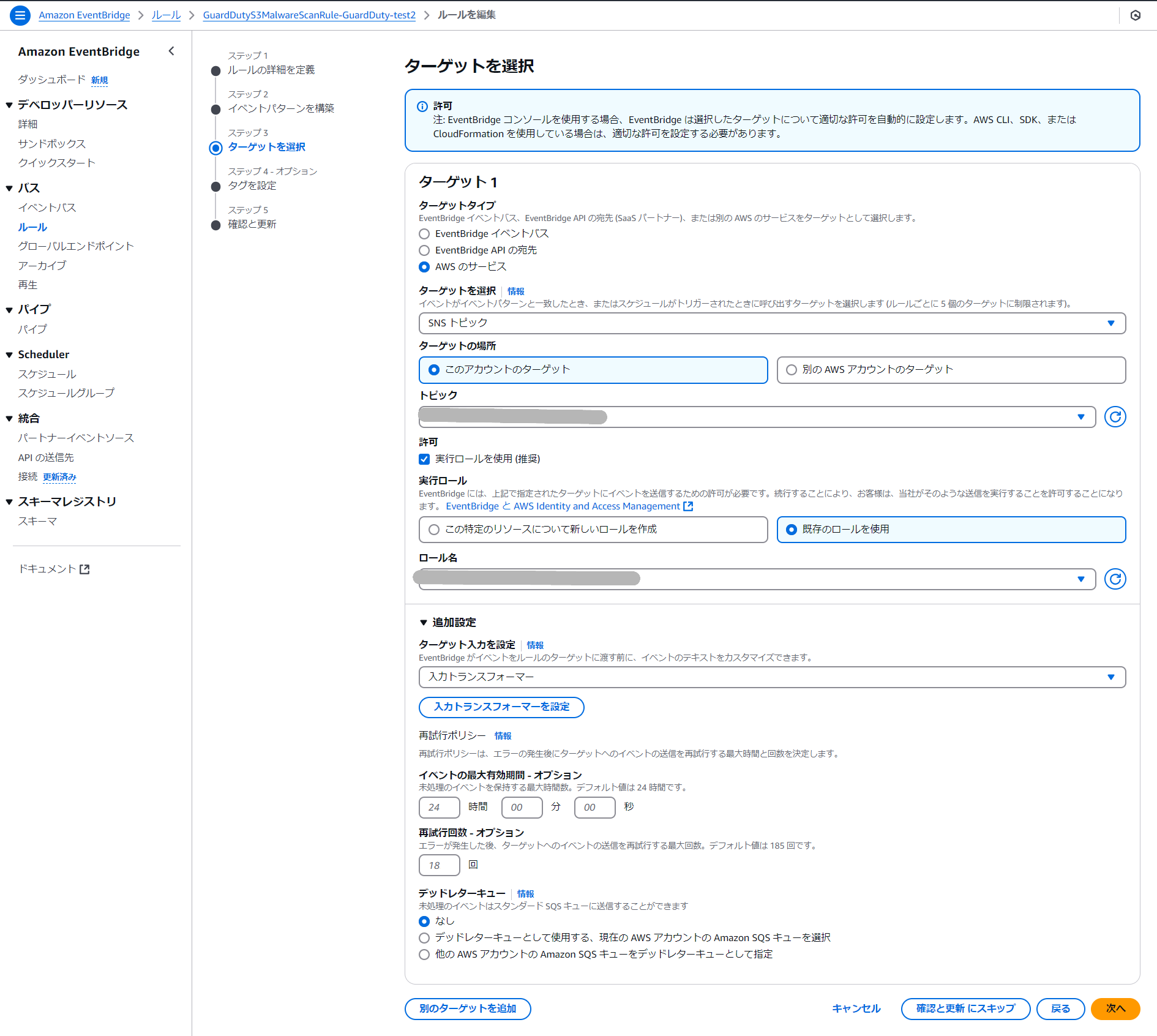The width and height of the screenshot is (1157, 1036).
Task: Open Amazon EventBridge breadcrumb link
Action: click(84, 15)
